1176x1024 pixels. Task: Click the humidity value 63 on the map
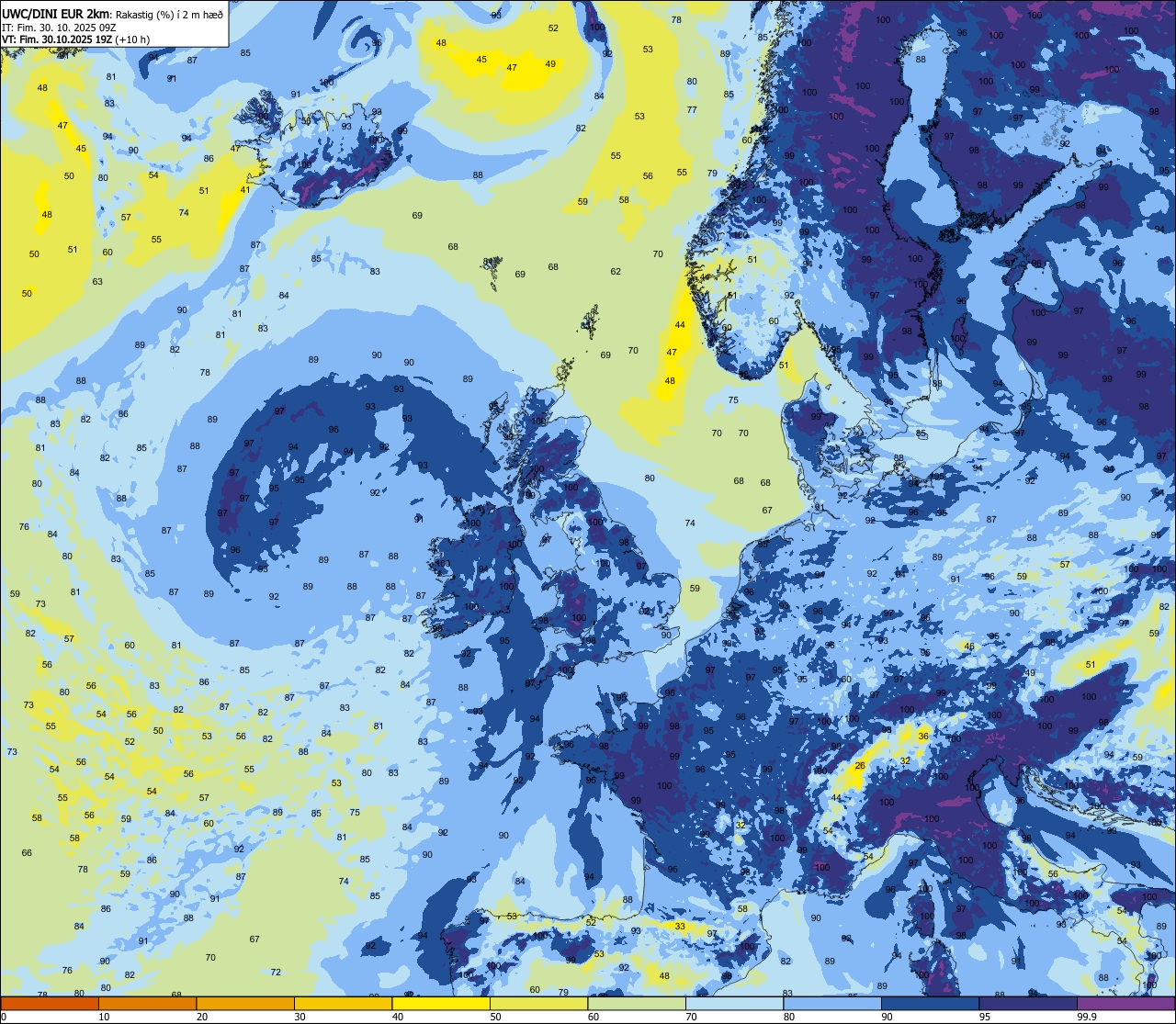[x=97, y=281]
